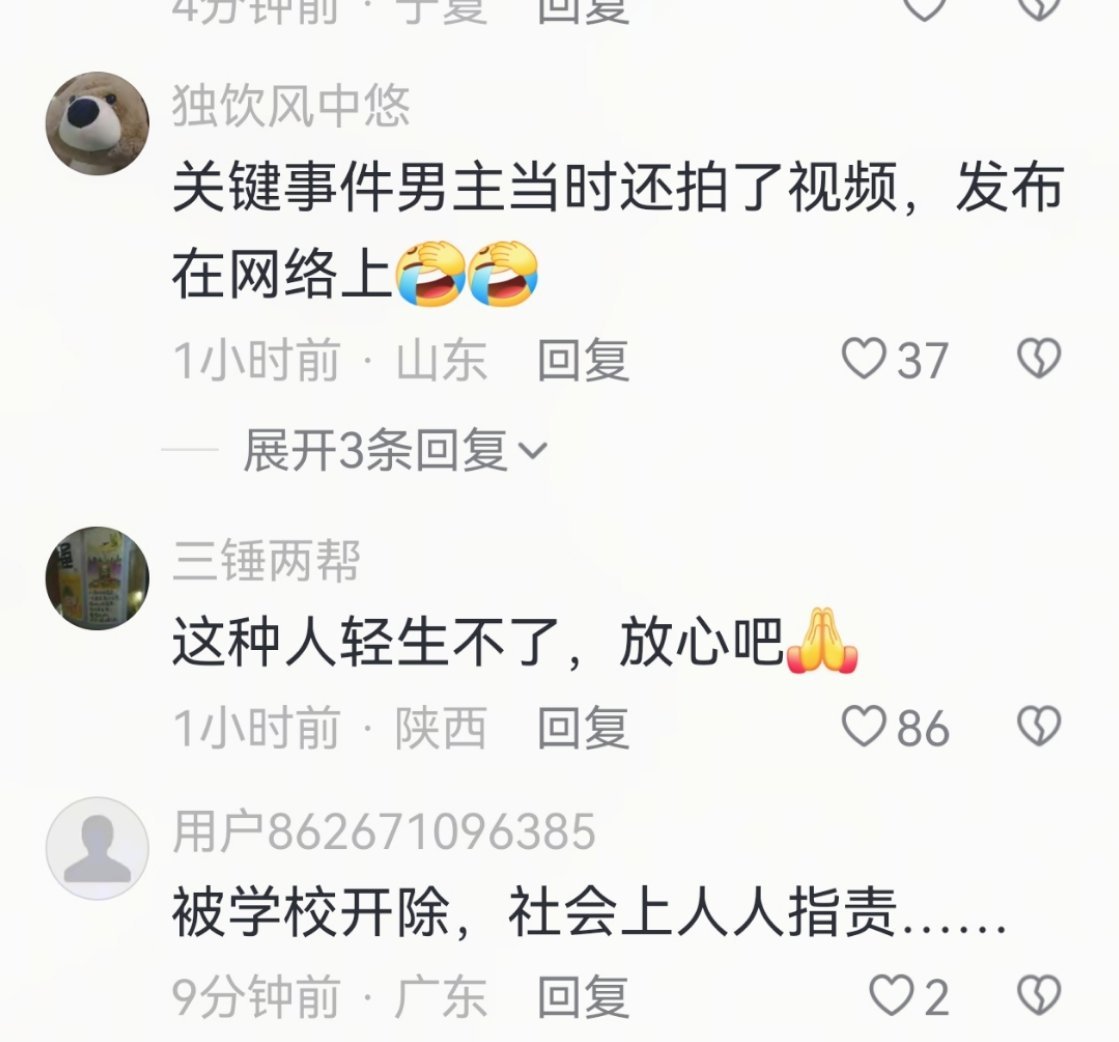This screenshot has width=1119, height=1042.
Task: Open username 三锤两帮
Action: pos(266,561)
